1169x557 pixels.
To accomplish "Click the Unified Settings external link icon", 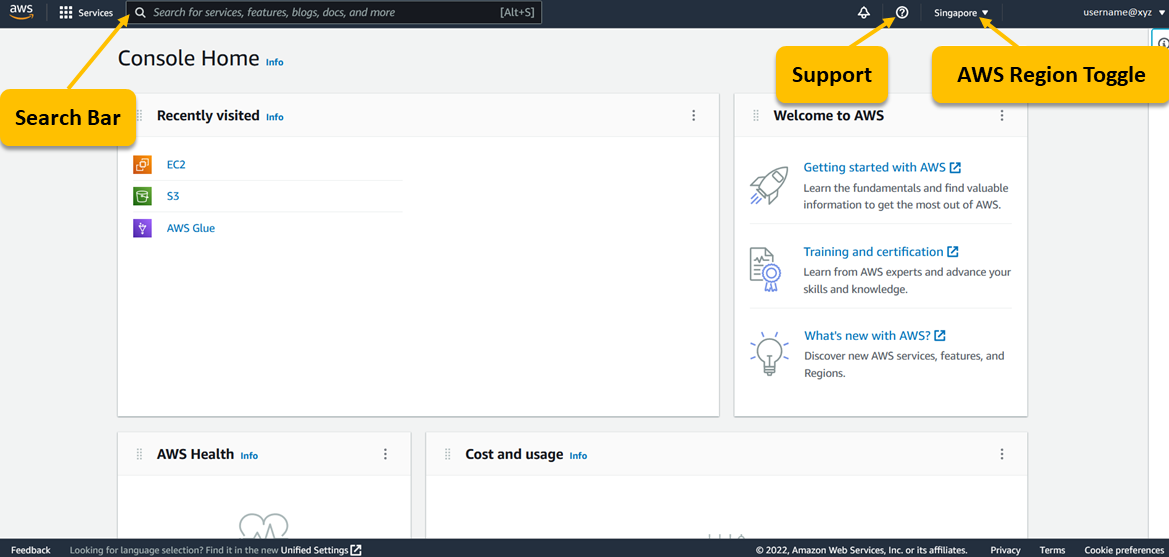I will [x=356, y=550].
